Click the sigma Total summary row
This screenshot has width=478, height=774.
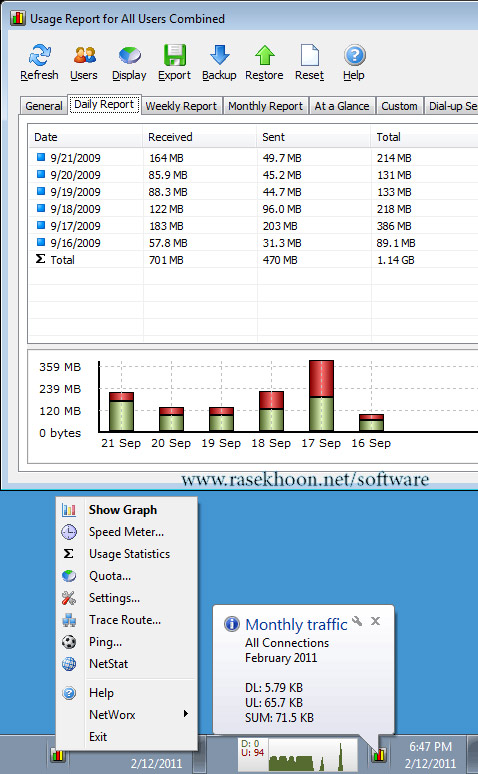coord(253,260)
